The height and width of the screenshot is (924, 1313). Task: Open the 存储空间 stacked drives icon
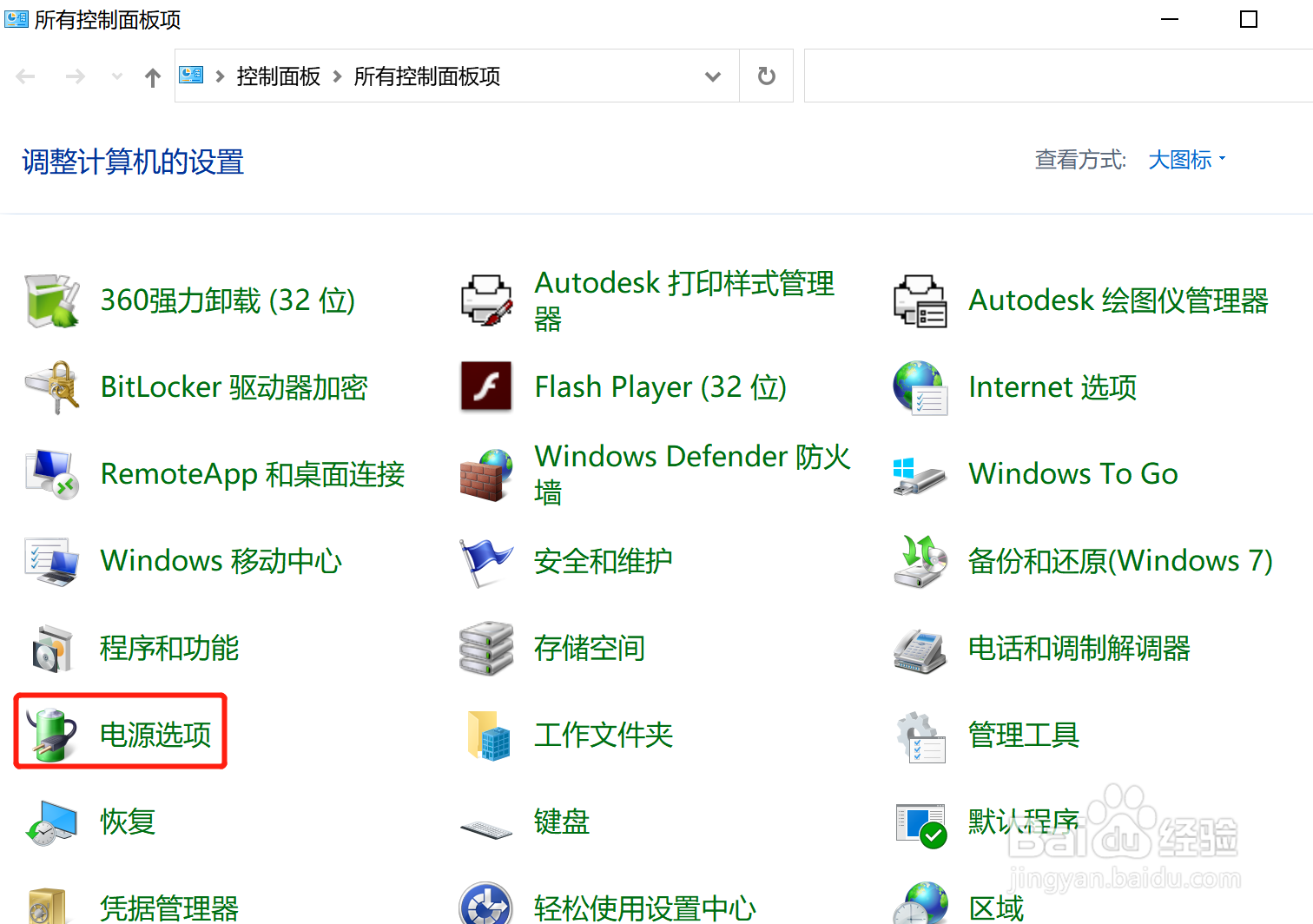[x=486, y=648]
